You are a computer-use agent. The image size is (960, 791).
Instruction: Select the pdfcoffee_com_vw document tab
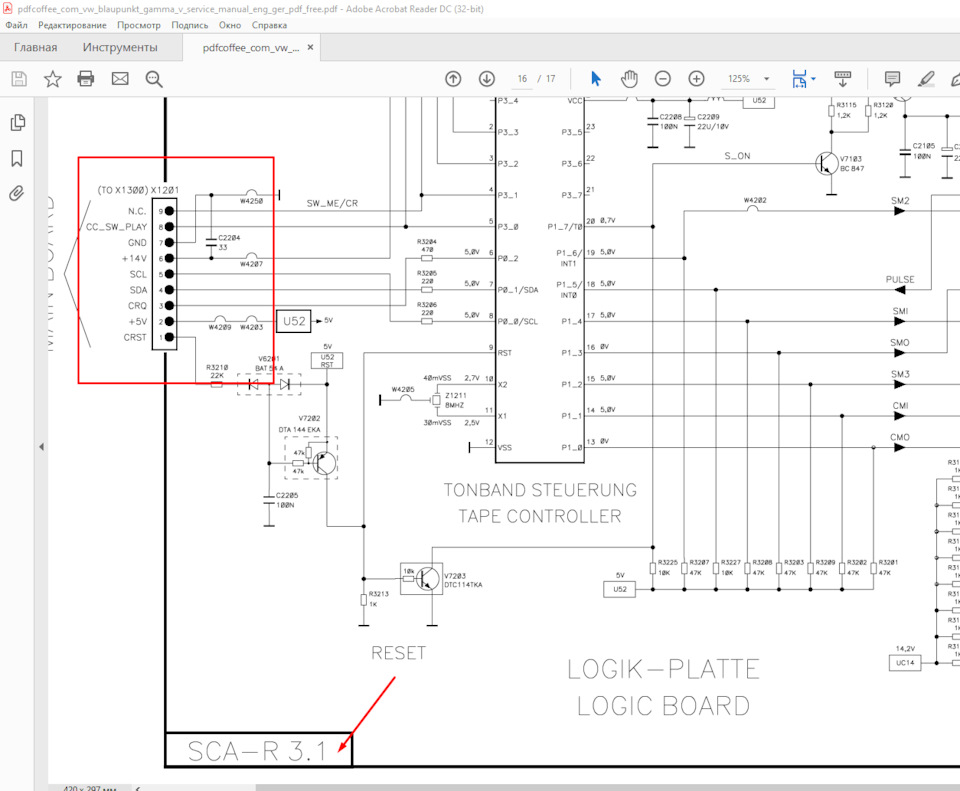(251, 48)
